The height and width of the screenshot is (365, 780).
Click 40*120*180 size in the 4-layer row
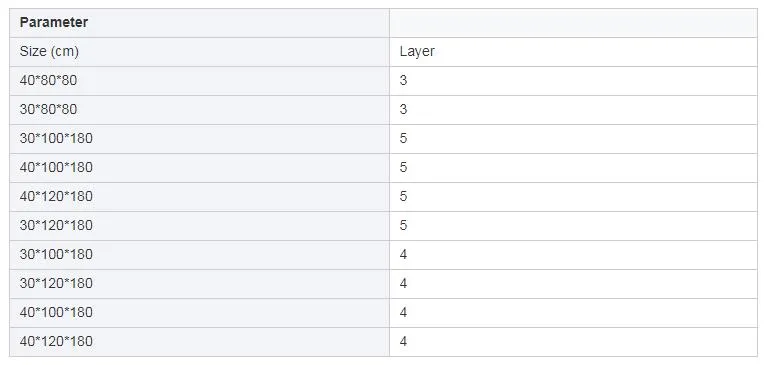(199, 342)
